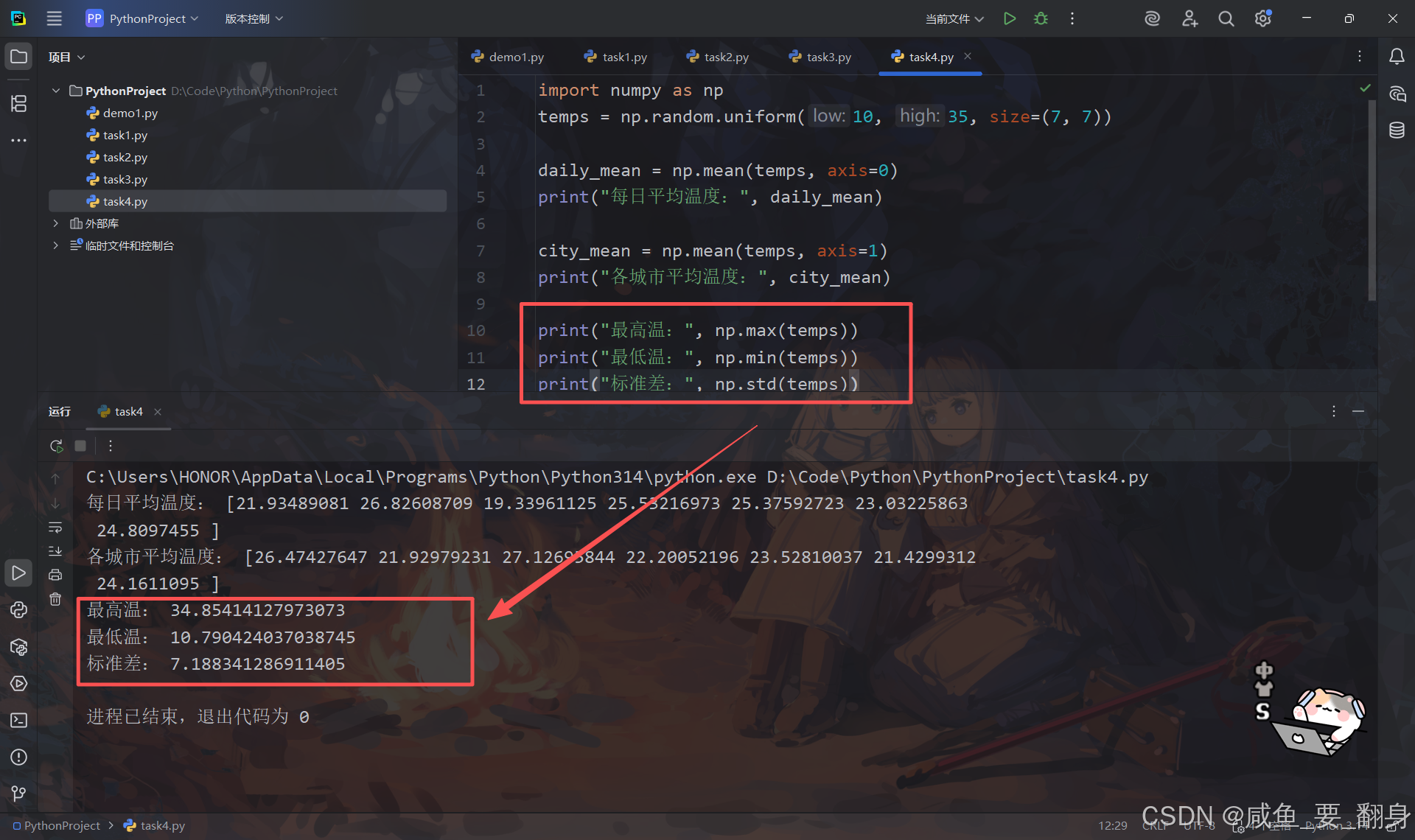Toggle soft-wrap in the run console
The height and width of the screenshot is (840, 1415).
[x=55, y=528]
